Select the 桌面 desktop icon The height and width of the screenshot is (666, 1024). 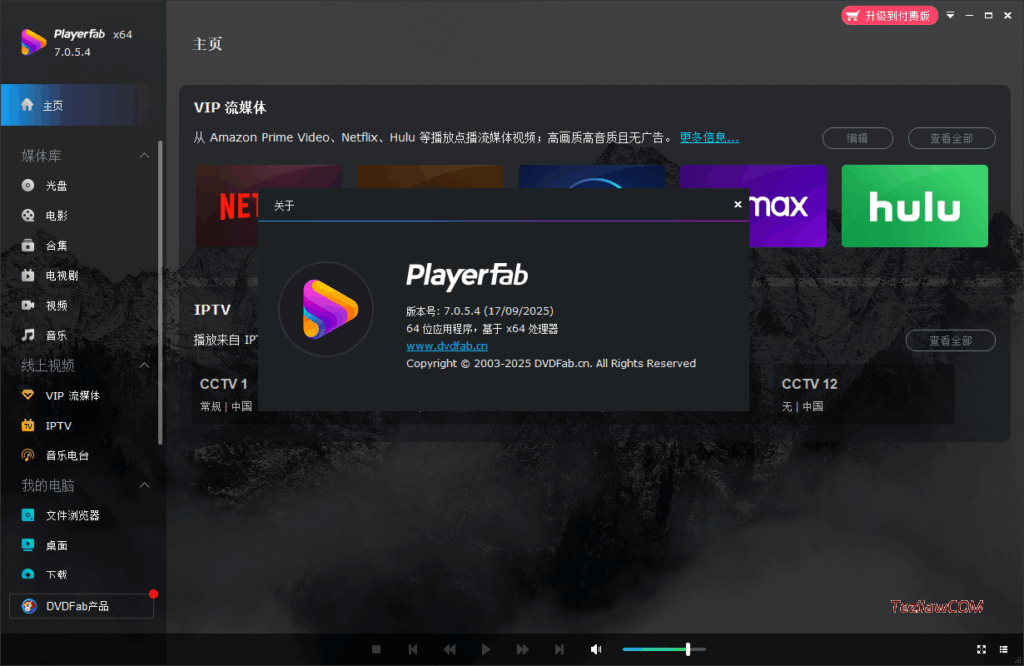point(28,545)
